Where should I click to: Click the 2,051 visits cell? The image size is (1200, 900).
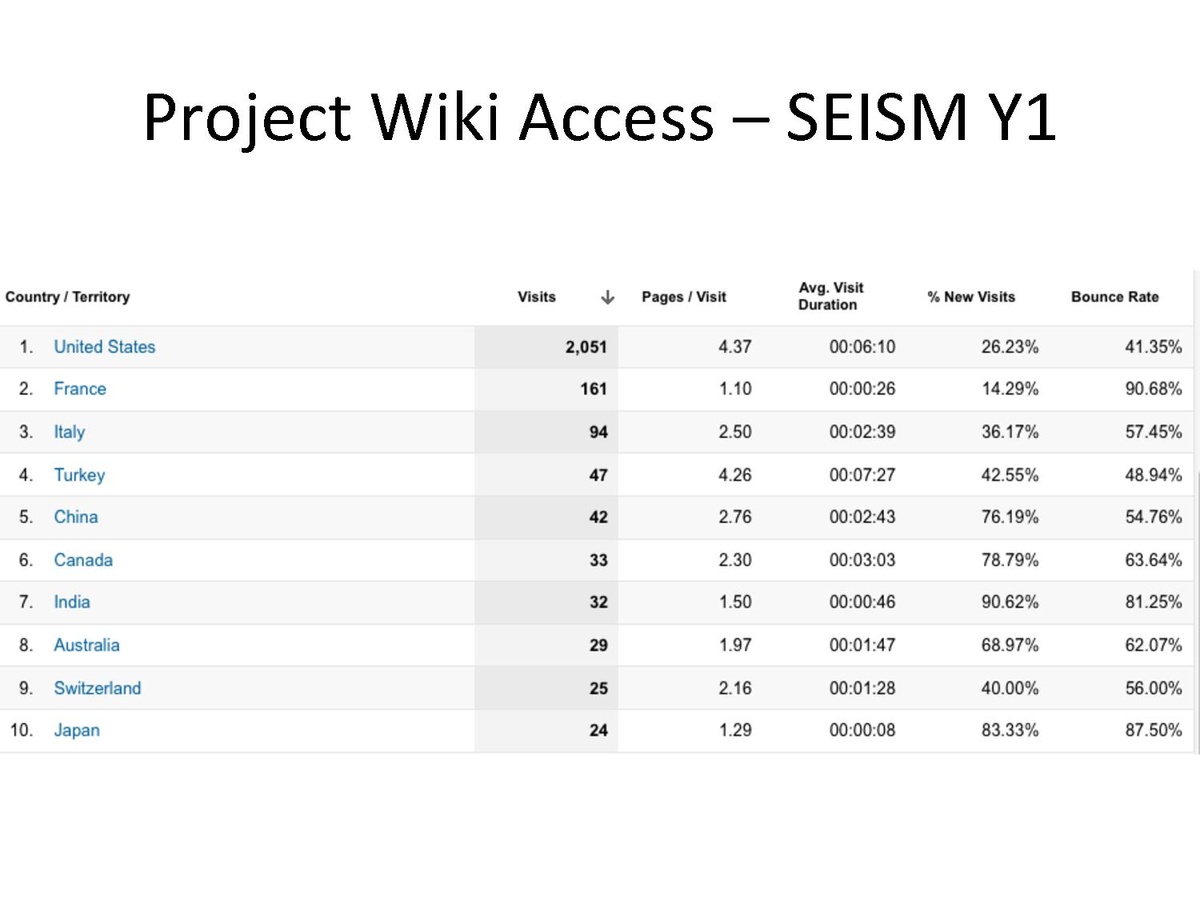tap(586, 347)
